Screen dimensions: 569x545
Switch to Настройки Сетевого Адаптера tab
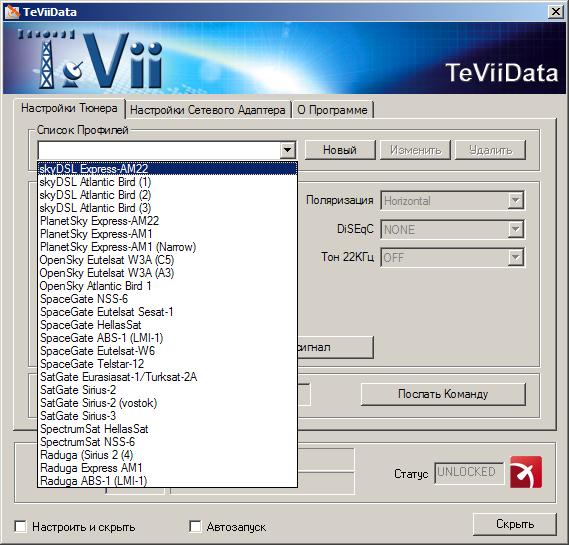click(208, 110)
